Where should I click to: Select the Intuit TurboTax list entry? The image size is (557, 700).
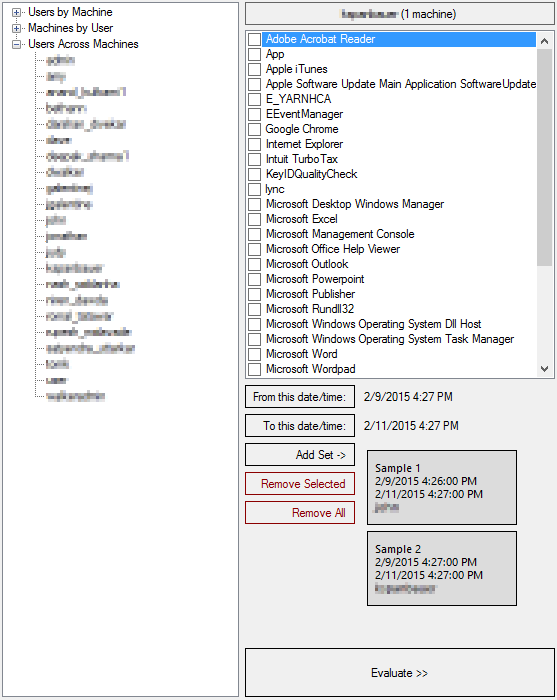pyautogui.click(x=302, y=159)
